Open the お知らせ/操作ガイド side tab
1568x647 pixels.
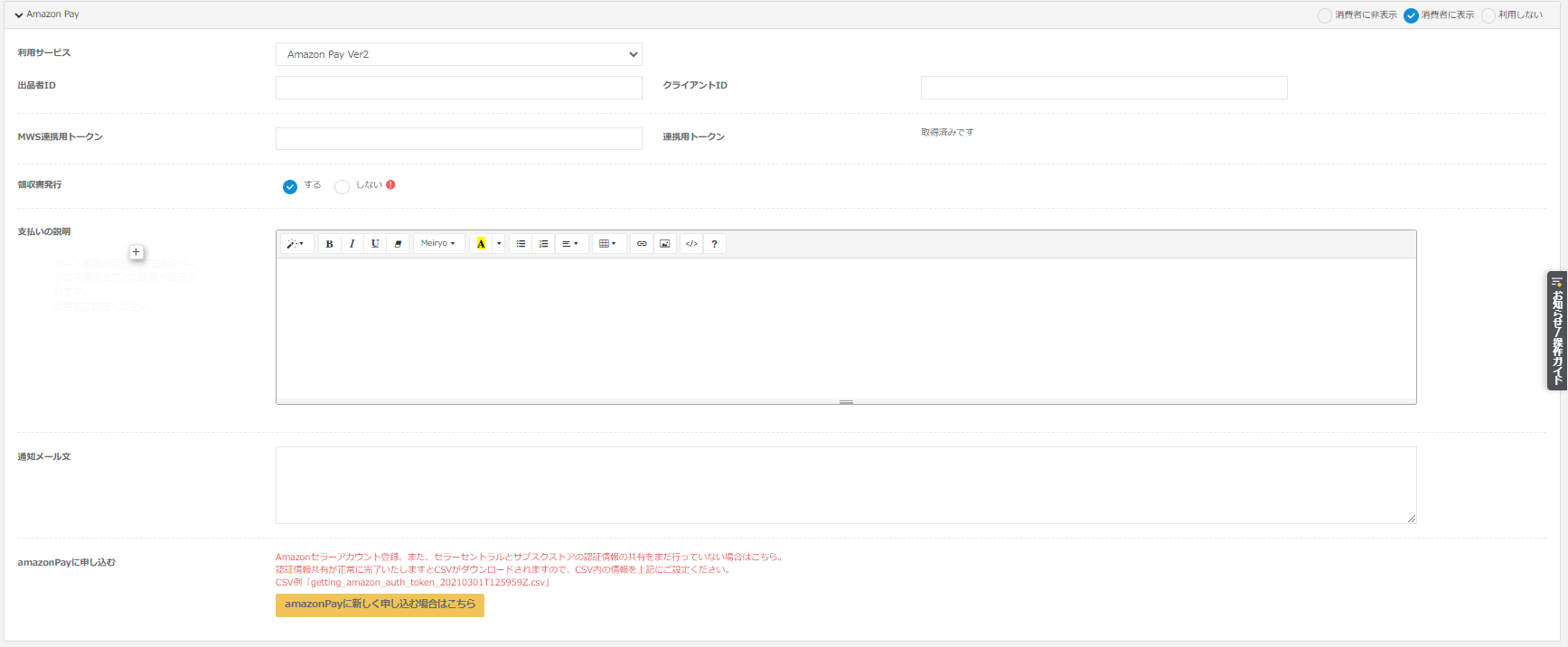pyautogui.click(x=1557, y=331)
